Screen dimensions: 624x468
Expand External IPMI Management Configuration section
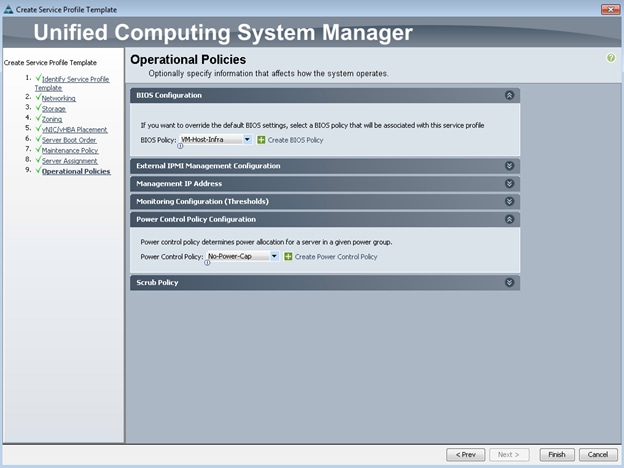509,166
